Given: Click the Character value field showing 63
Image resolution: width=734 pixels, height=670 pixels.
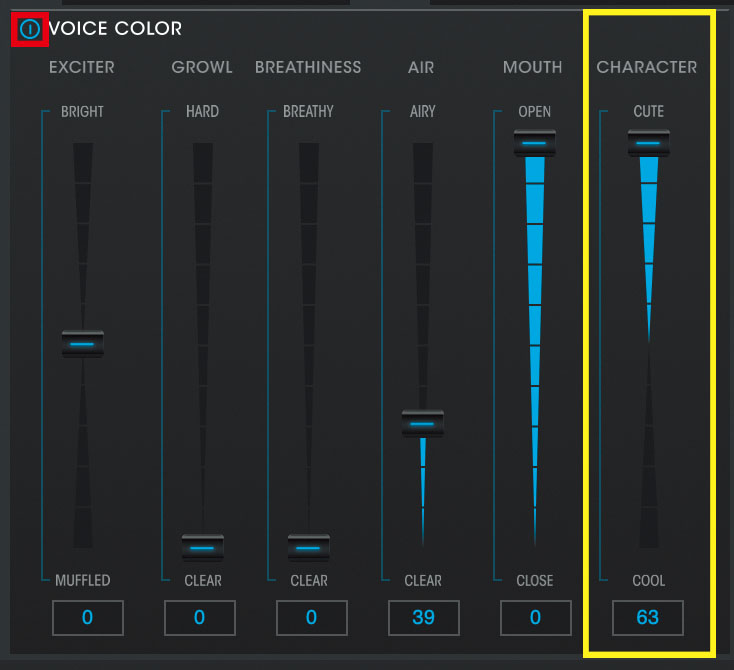Looking at the screenshot, I should tap(647, 618).
